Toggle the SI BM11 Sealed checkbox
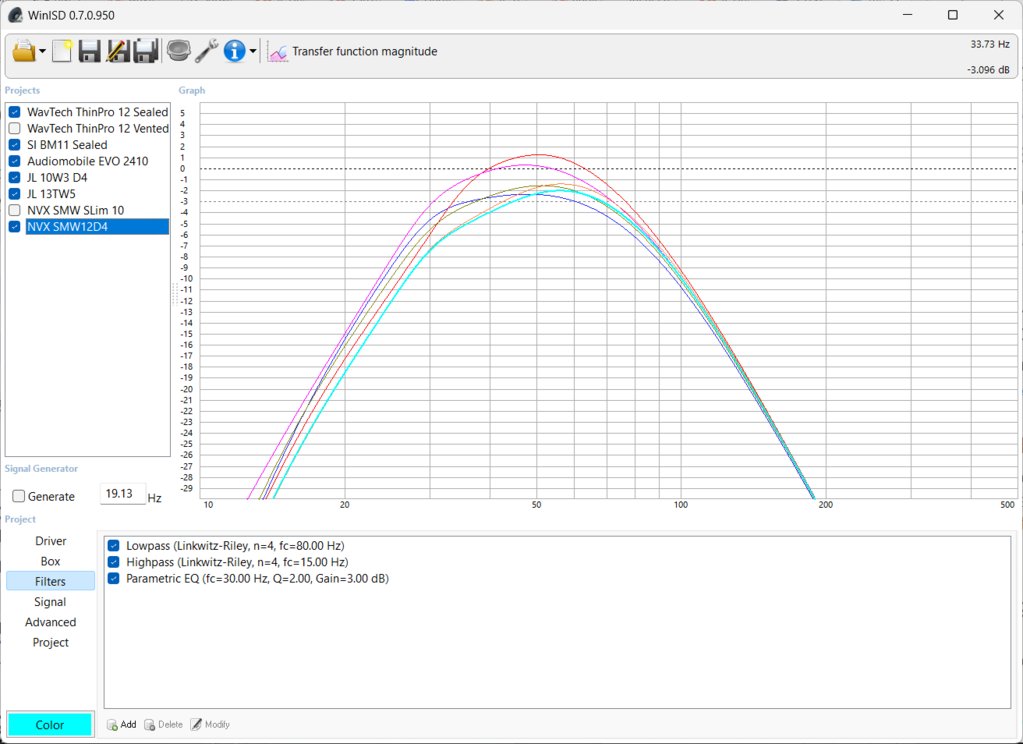This screenshot has width=1023, height=744. point(14,145)
